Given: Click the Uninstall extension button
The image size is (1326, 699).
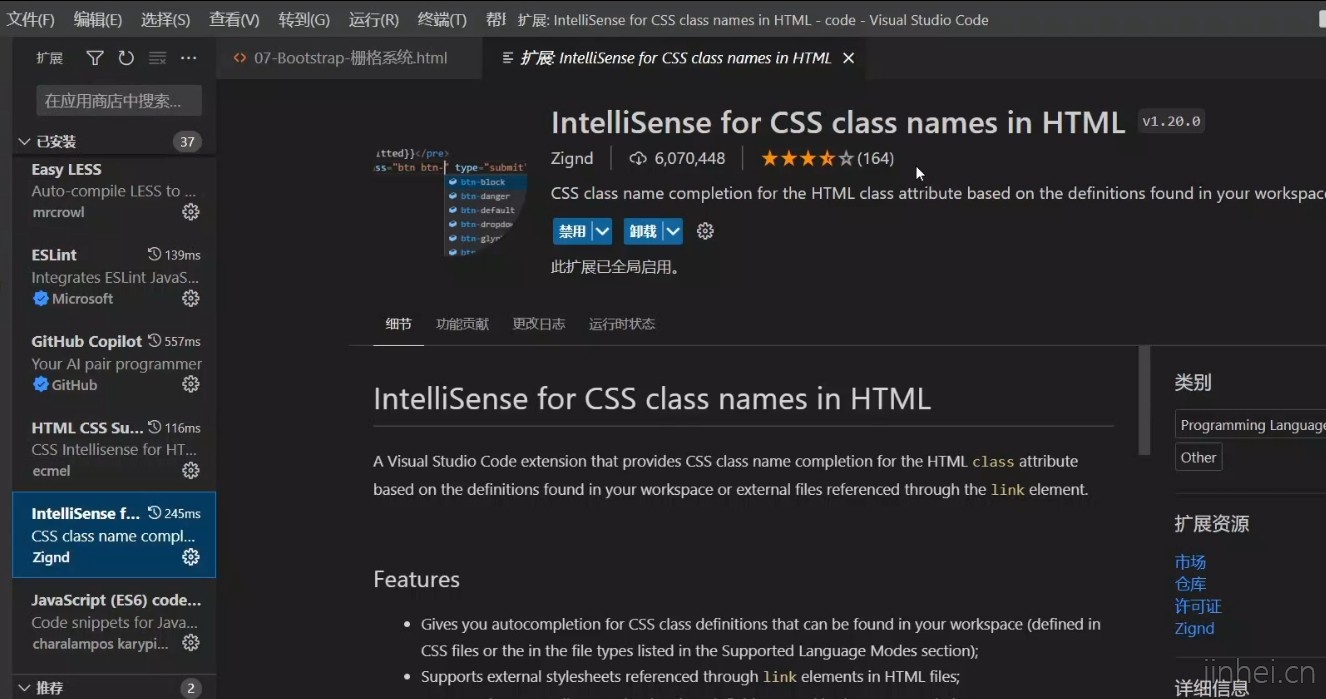Looking at the screenshot, I should pos(643,231).
